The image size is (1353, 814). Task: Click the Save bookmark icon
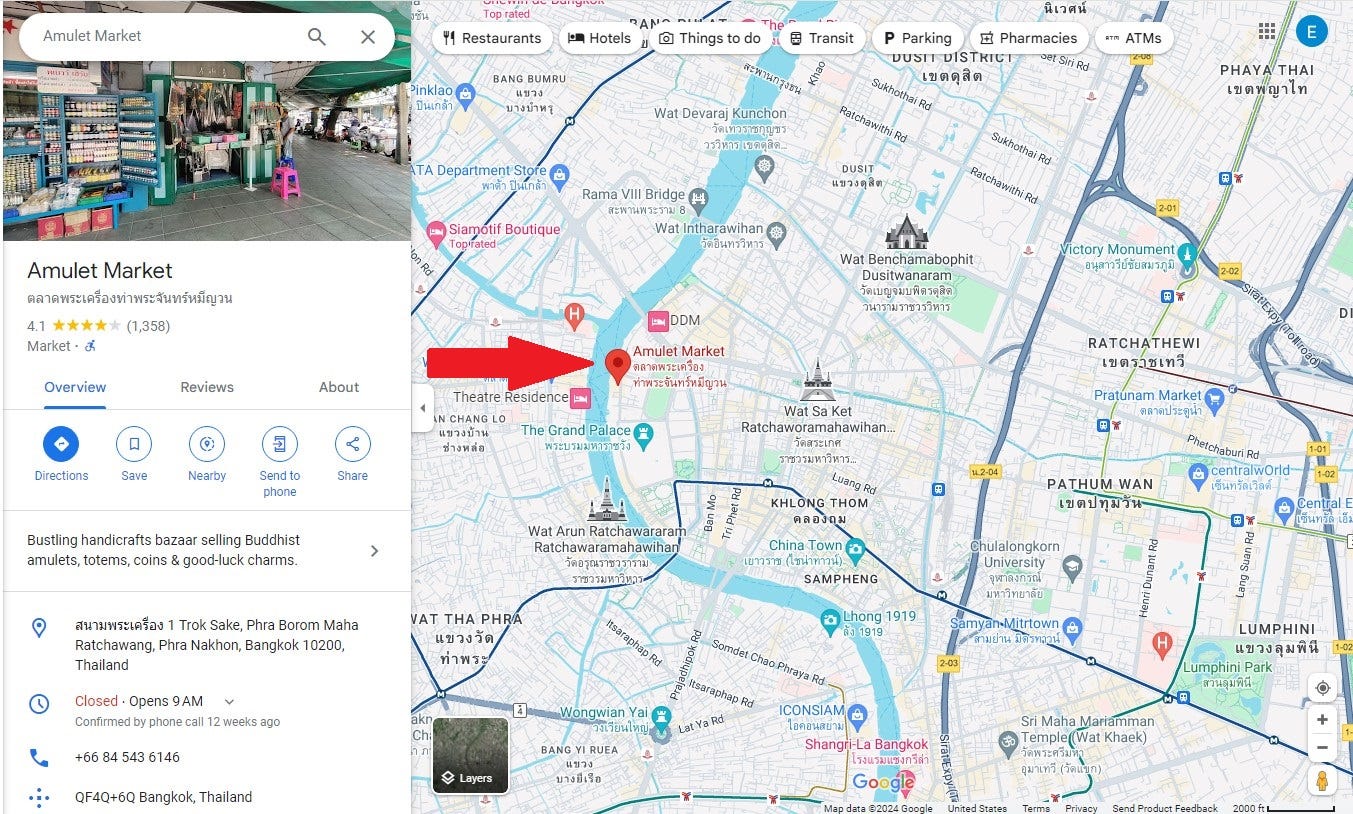(x=134, y=444)
